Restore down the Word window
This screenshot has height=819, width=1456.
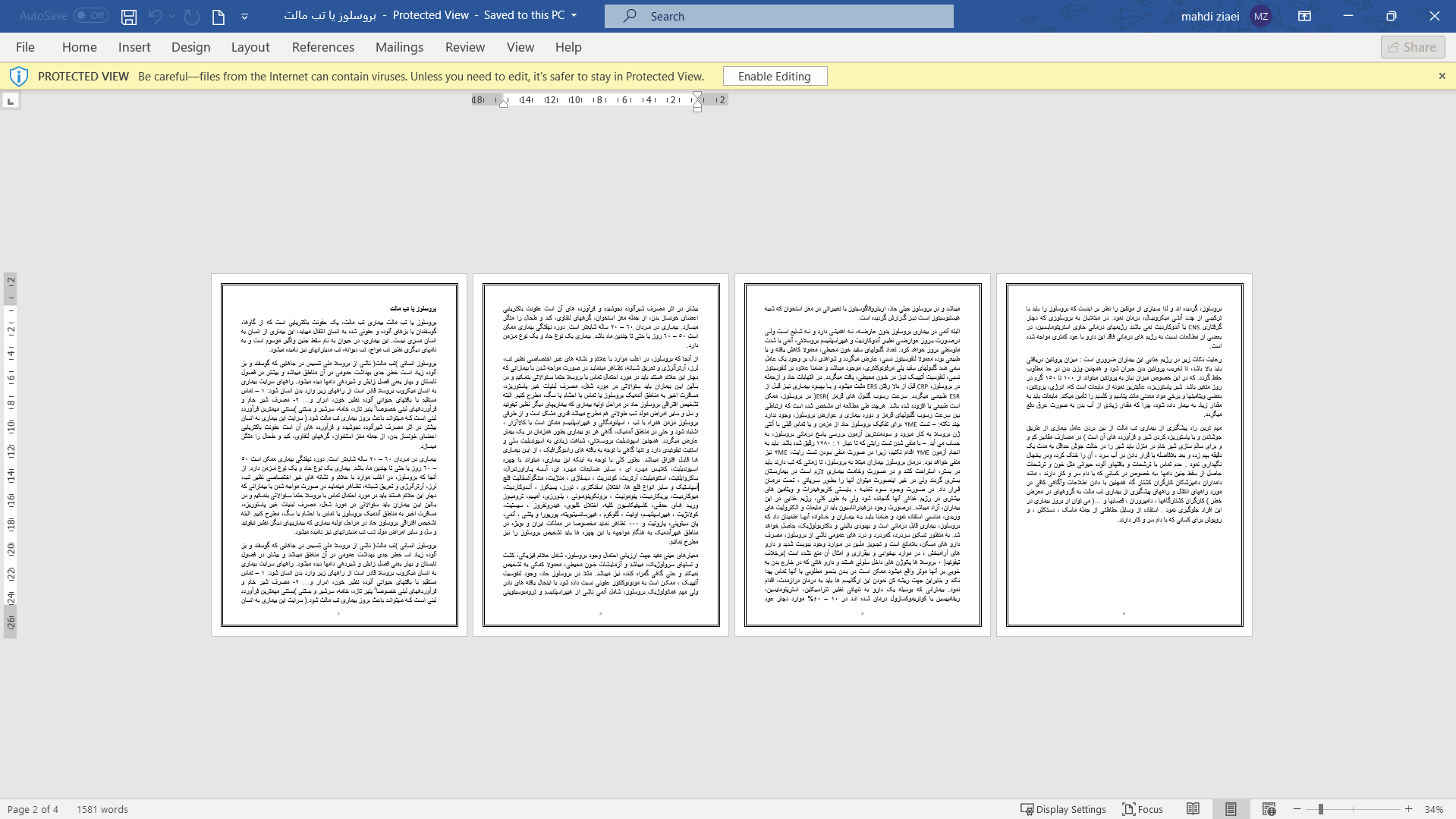pos(1391,16)
